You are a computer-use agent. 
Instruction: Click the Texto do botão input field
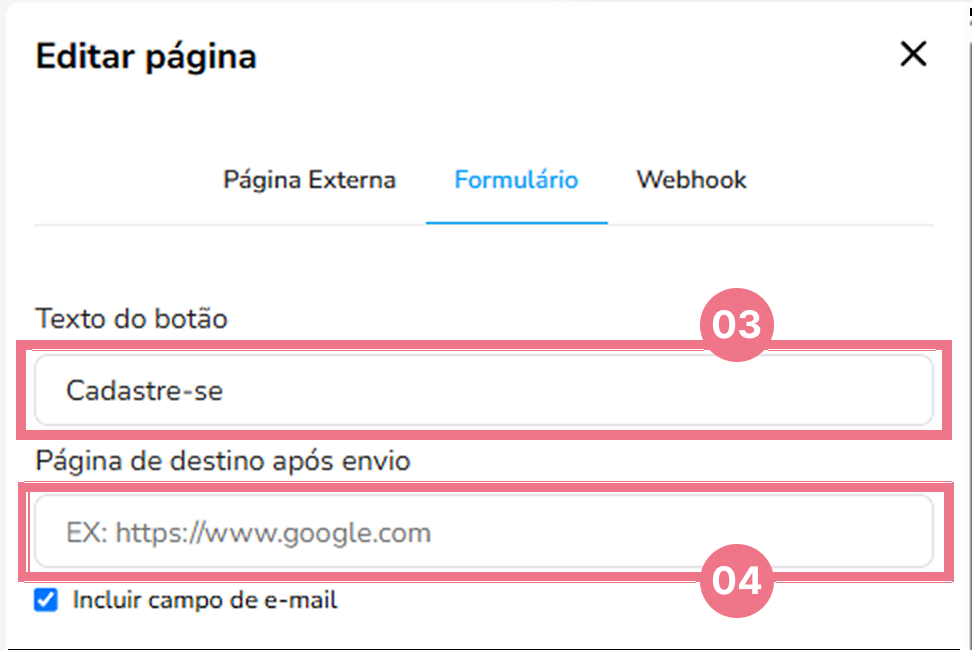[x=484, y=390]
